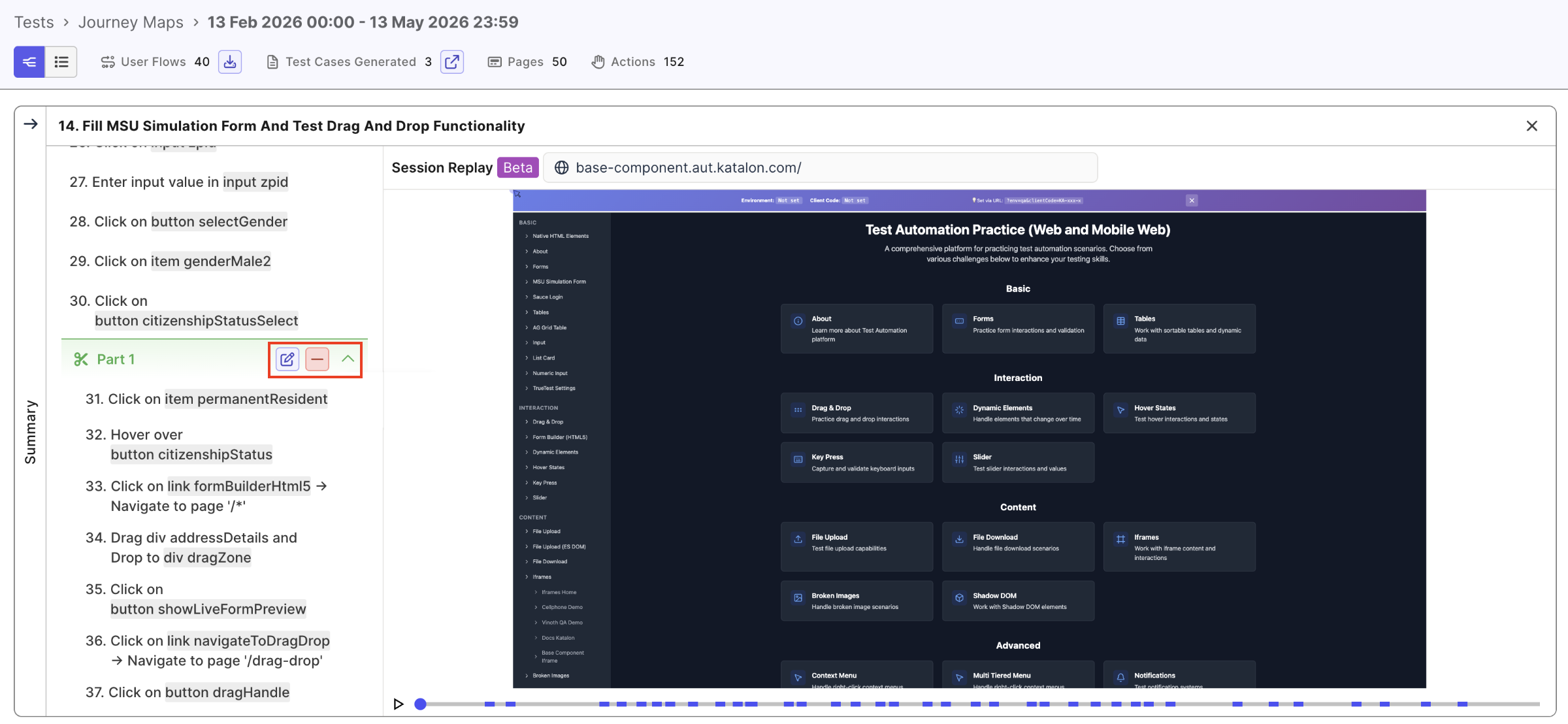Image resolution: width=1568 pixels, height=724 pixels.
Task: Select step 32 Hover over citizenshipStatus
Action: tap(179, 445)
